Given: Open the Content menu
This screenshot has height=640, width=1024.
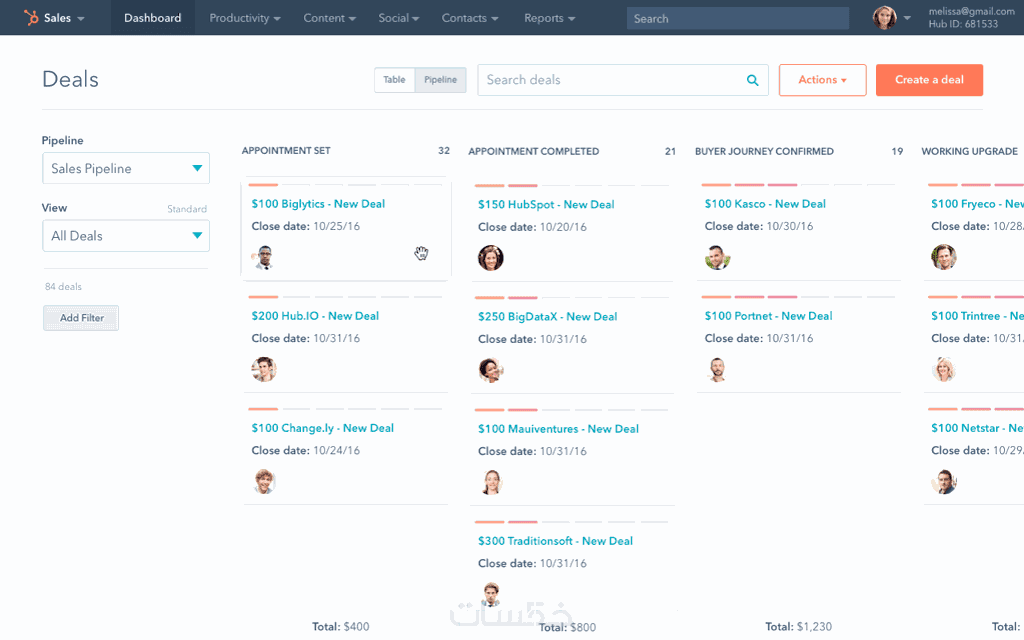Looking at the screenshot, I should coord(329,18).
